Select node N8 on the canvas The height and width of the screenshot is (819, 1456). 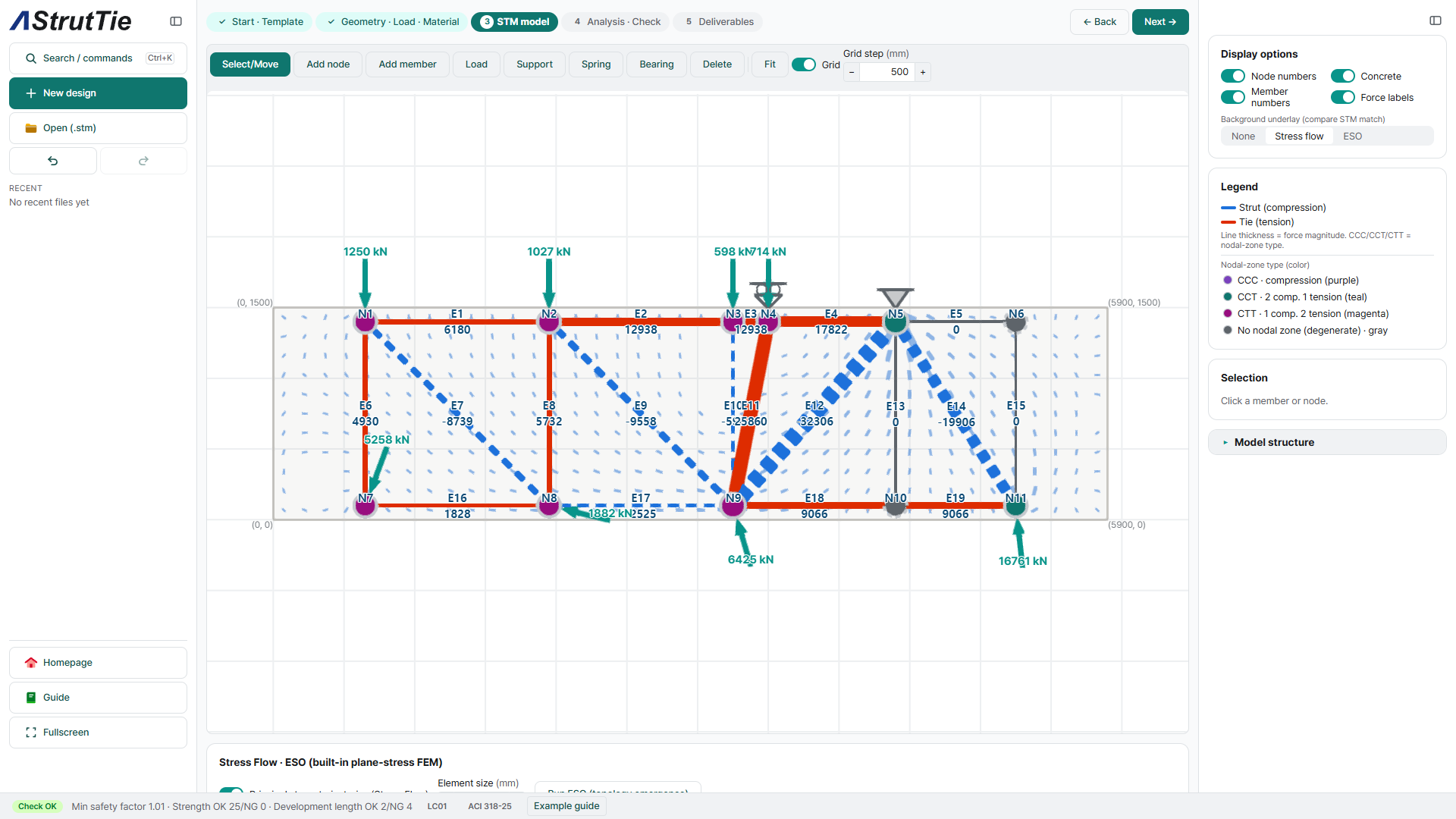pos(549,505)
